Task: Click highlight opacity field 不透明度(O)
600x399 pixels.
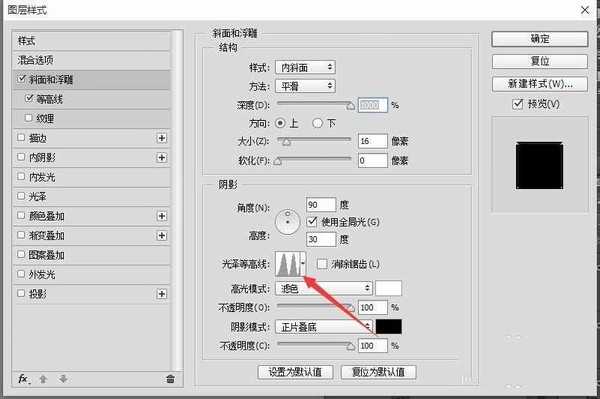Action: [x=373, y=308]
